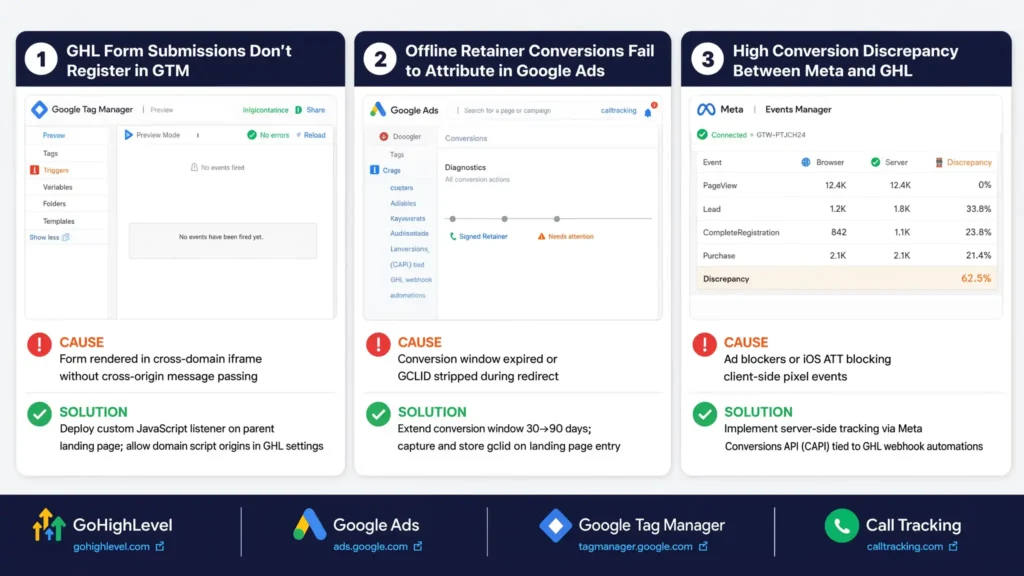Click the Share icon in Tag Manager header

[298, 110]
